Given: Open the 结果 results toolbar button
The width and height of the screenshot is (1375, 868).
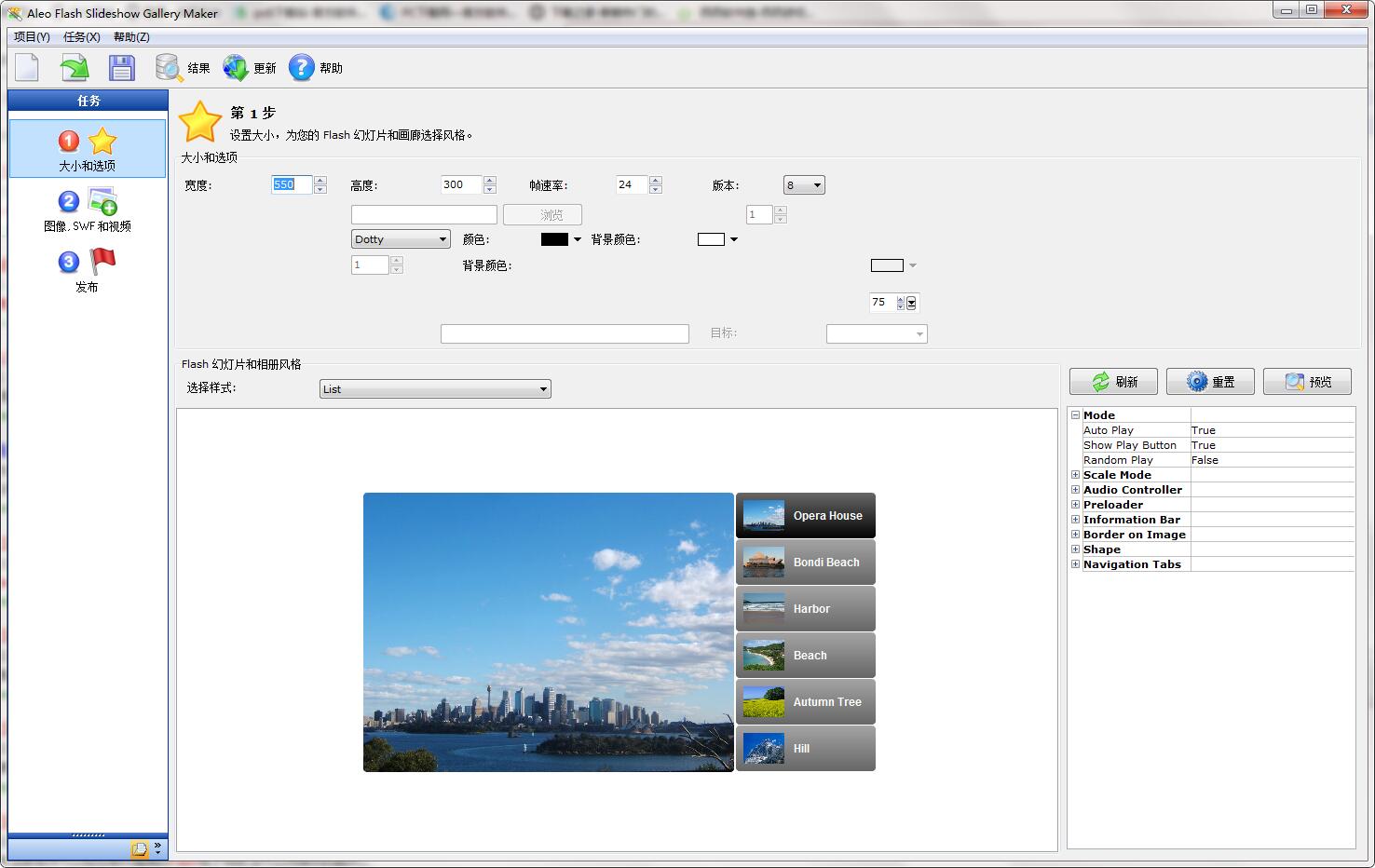Looking at the screenshot, I should coord(183,68).
